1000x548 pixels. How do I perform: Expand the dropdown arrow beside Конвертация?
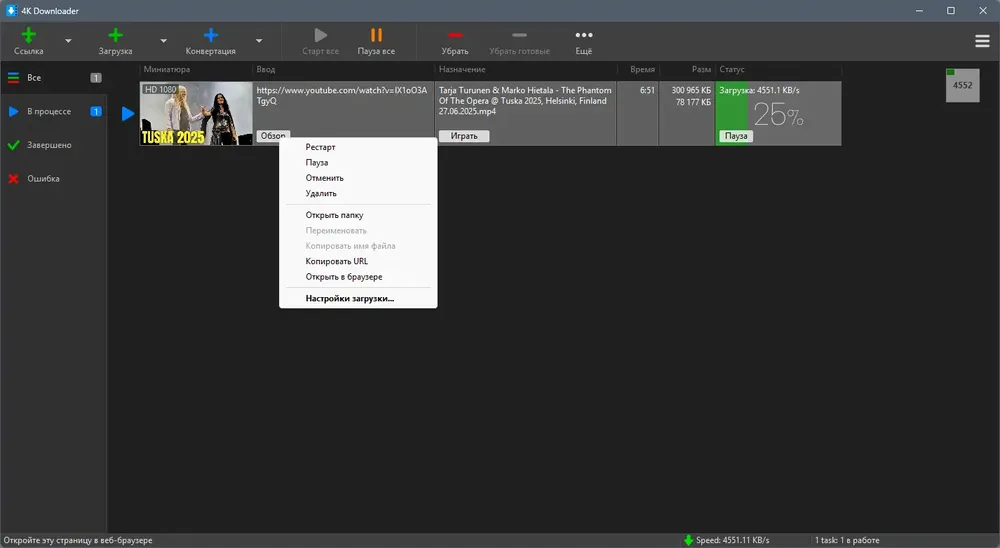tap(259, 41)
